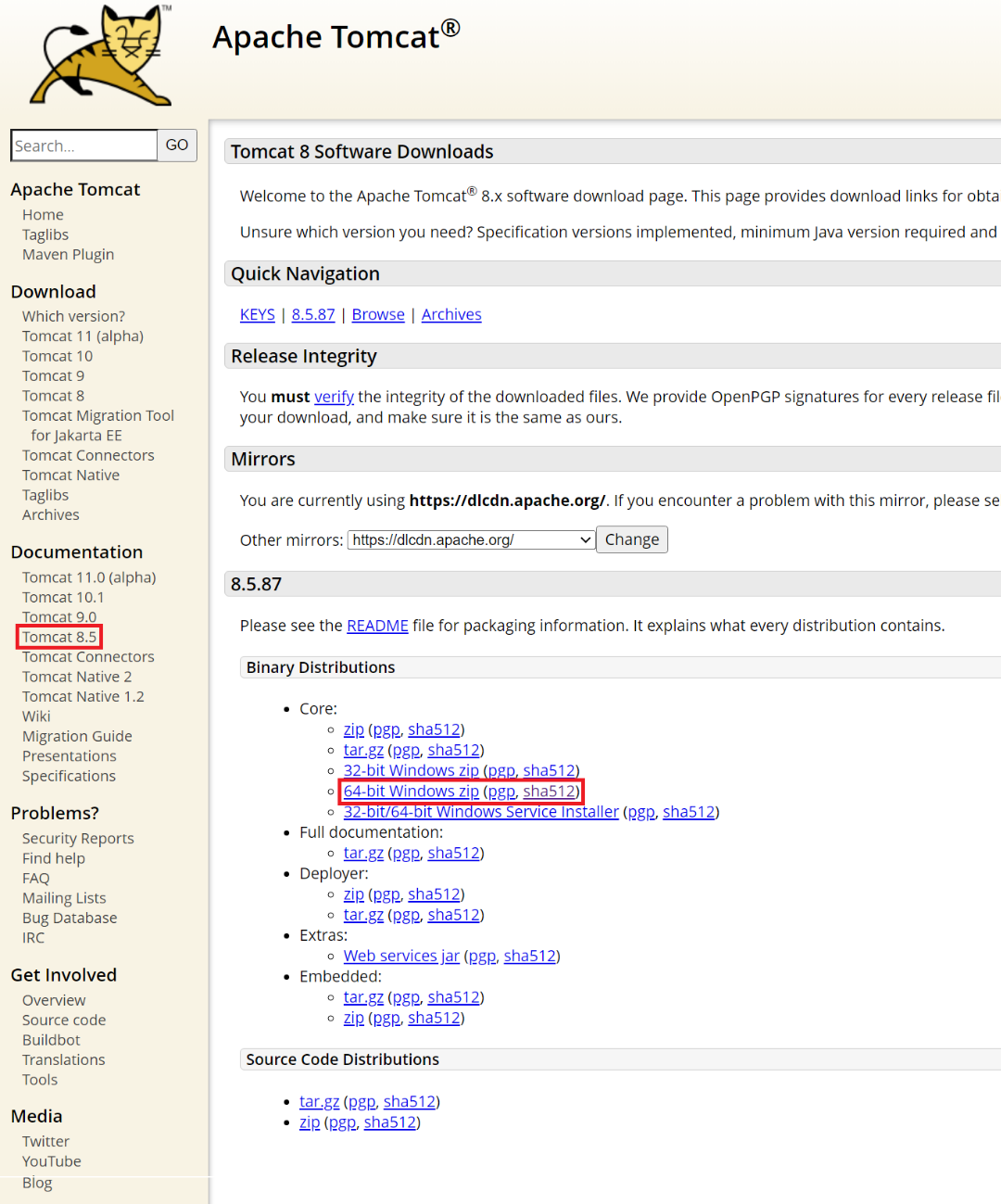
Task: Open the Twitter media link
Action: tap(45, 1142)
